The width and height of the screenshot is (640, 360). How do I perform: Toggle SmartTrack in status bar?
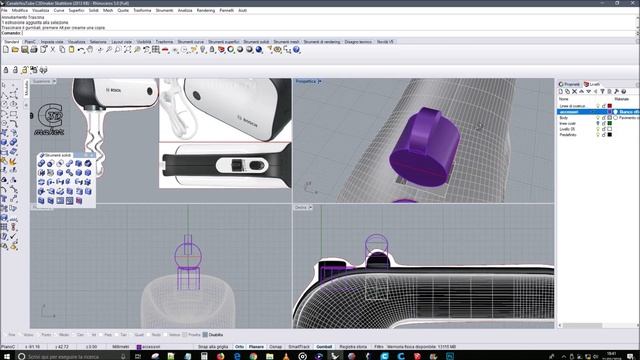(x=299, y=347)
